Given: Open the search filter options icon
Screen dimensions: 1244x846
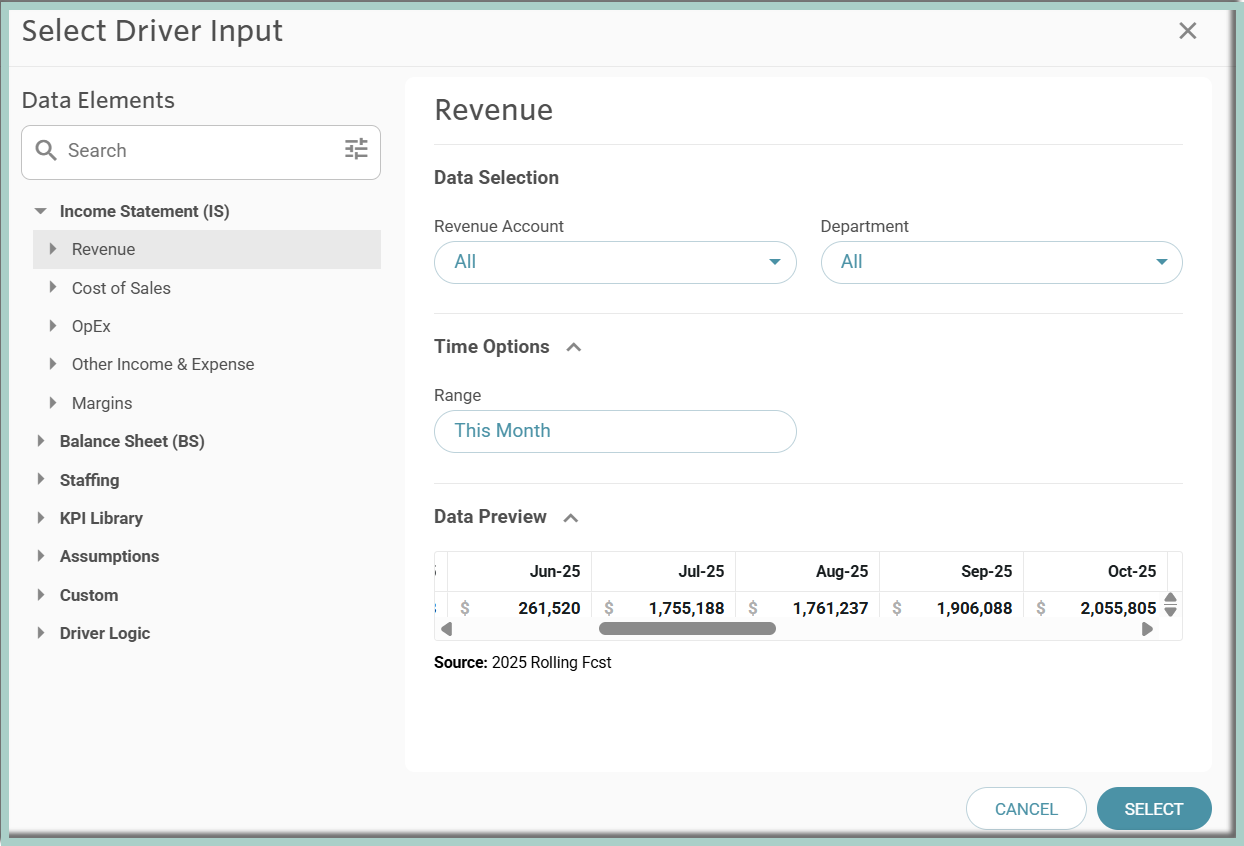Looking at the screenshot, I should (x=356, y=150).
